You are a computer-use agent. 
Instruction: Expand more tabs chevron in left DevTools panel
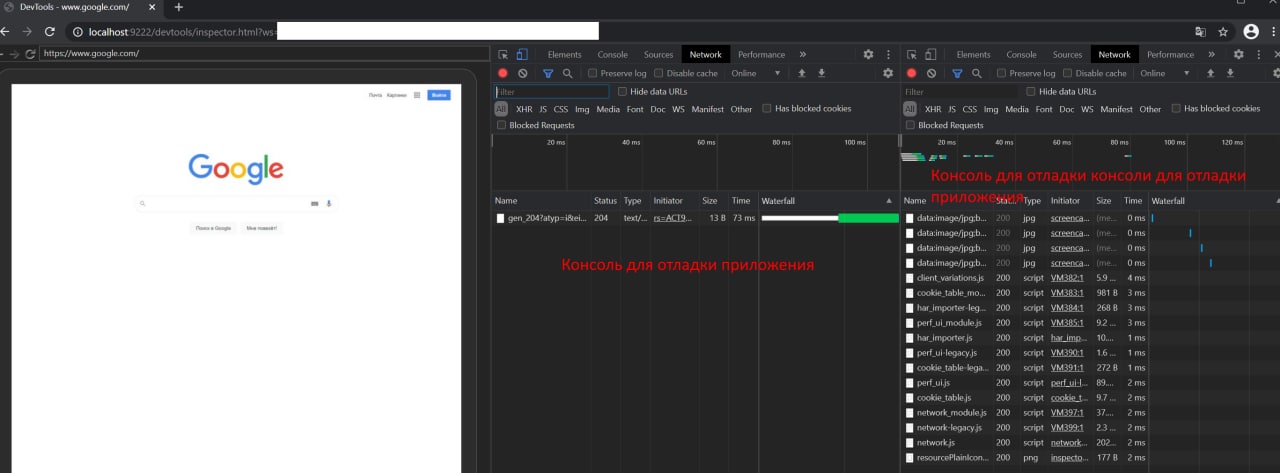802,55
